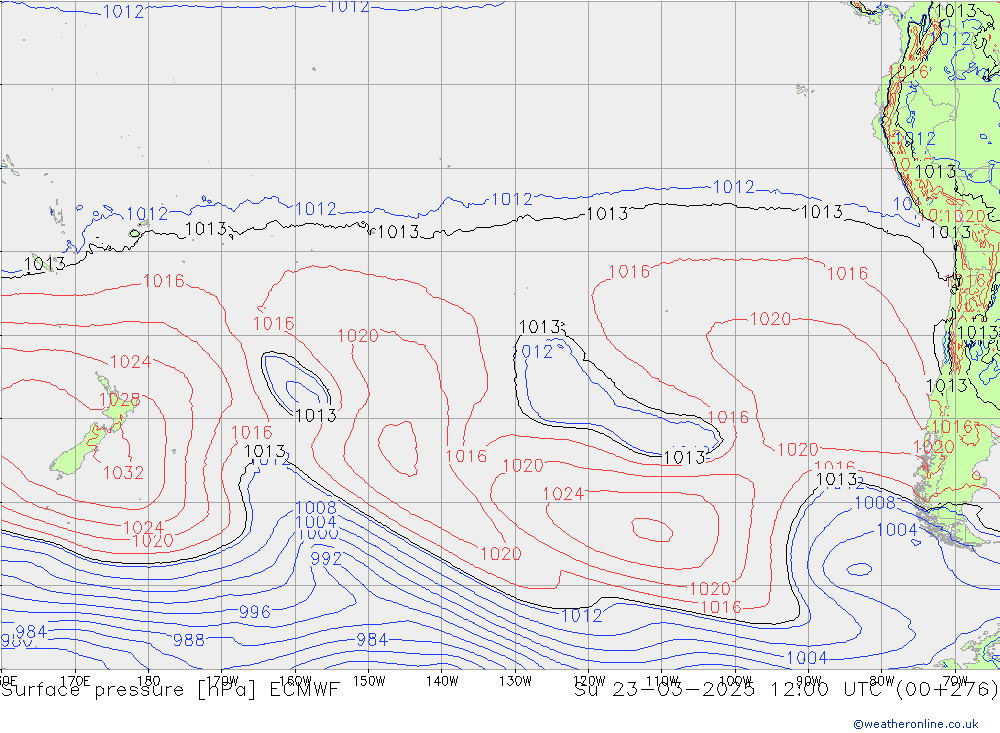This screenshot has width=1000, height=733.
Task: Click the 1032 isobar label near New Zealand
Action: (x=123, y=473)
